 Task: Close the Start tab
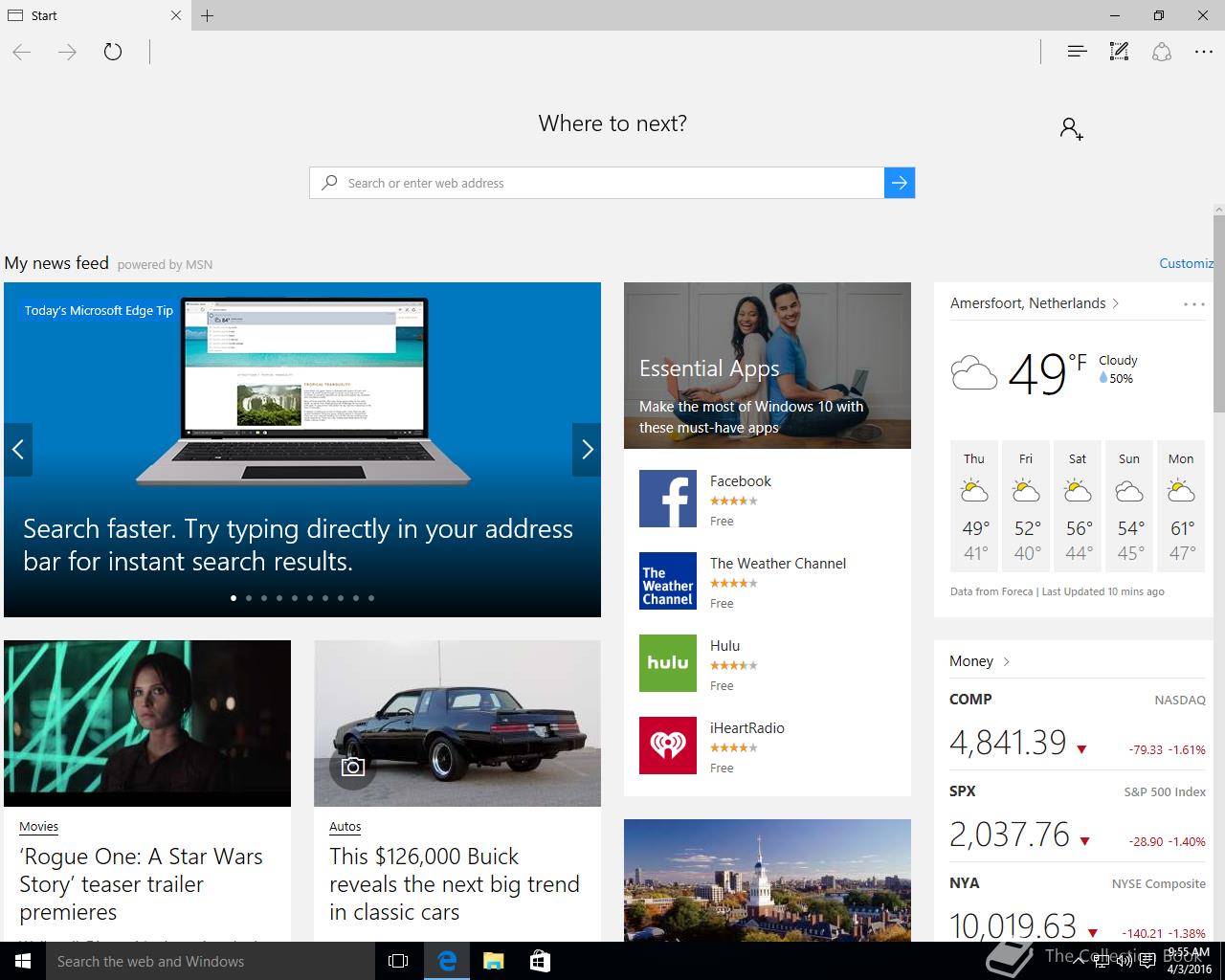pos(176,15)
